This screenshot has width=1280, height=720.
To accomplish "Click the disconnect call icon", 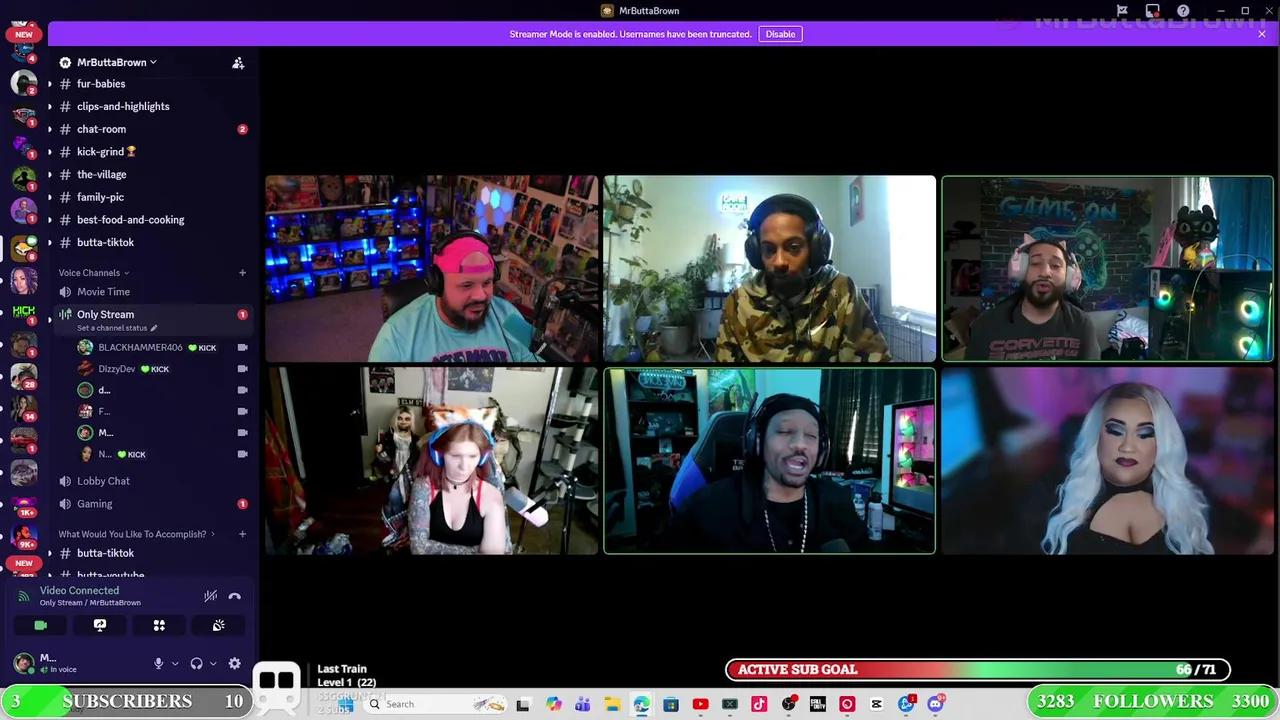I will (x=234, y=596).
